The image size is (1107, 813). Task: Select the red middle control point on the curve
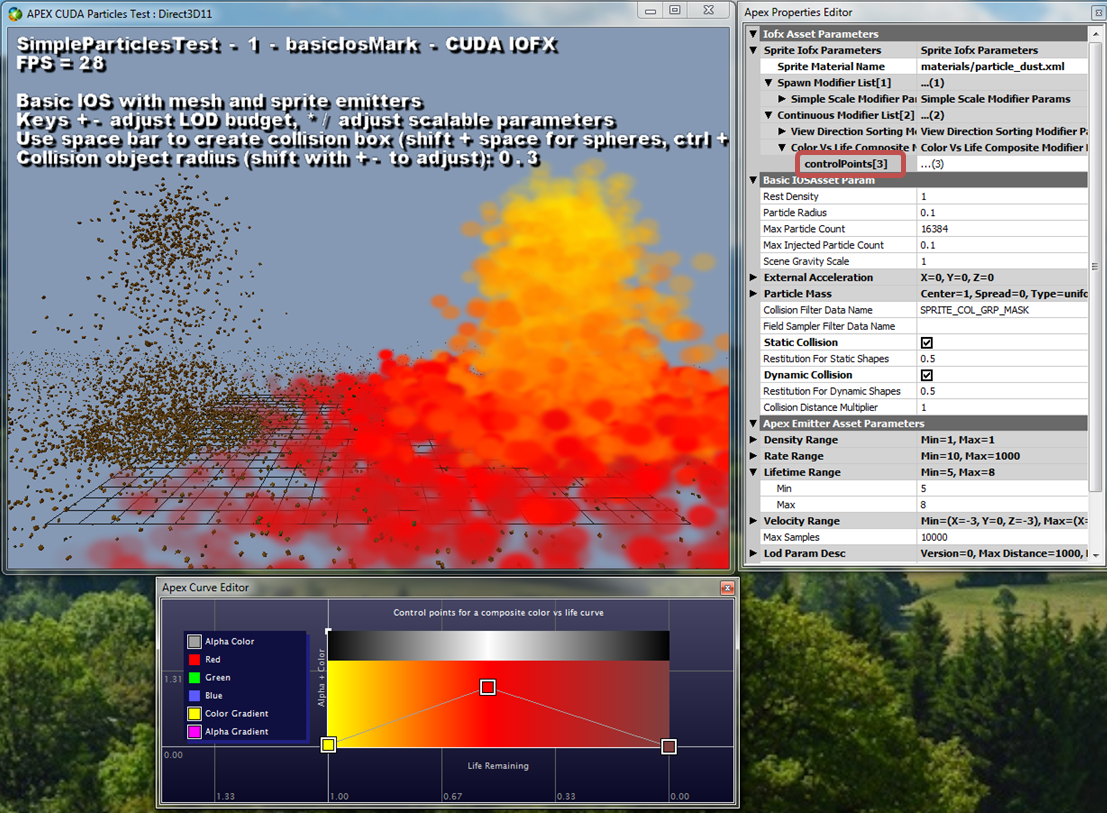click(488, 687)
